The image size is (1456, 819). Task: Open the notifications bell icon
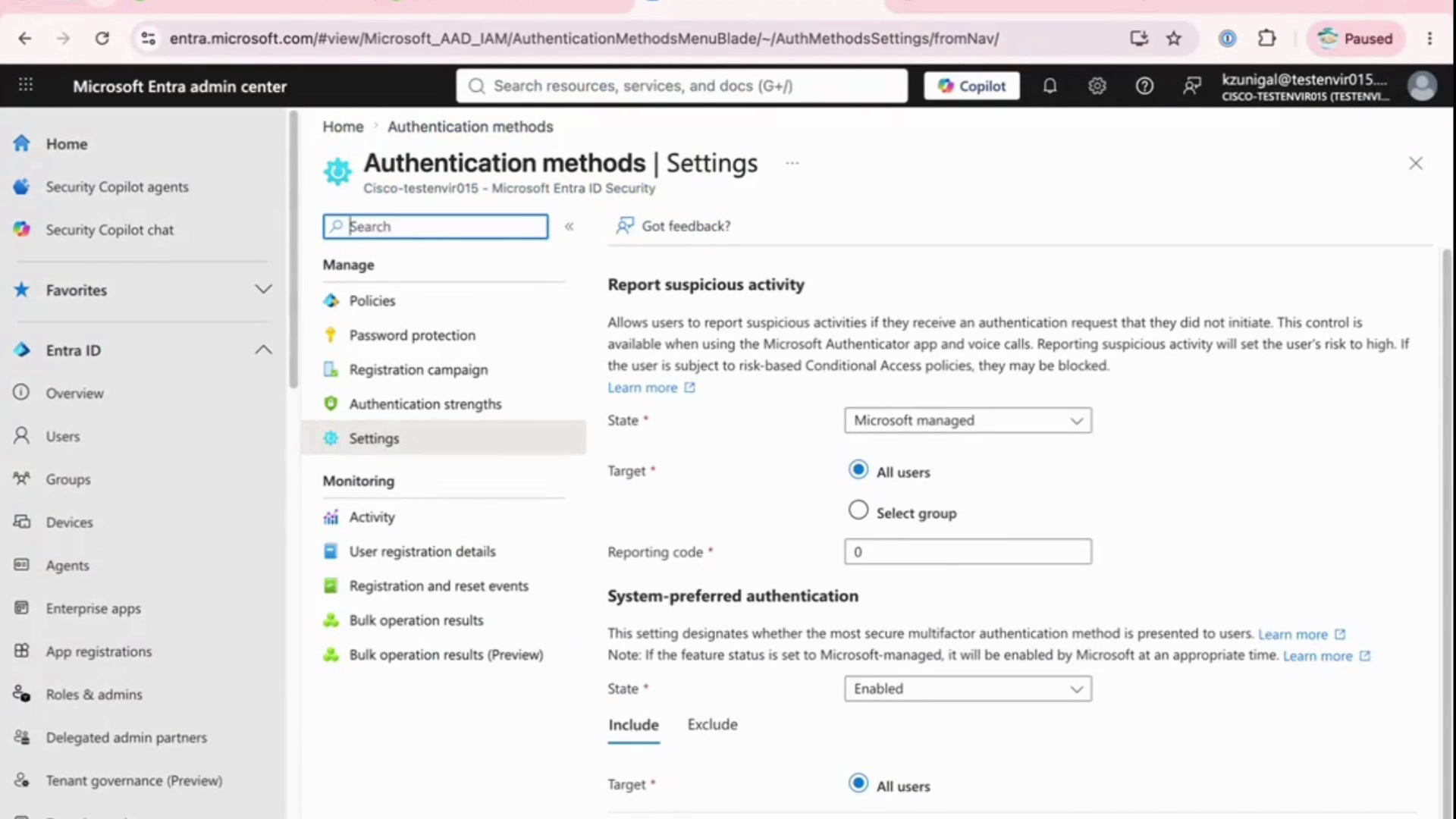pyautogui.click(x=1050, y=86)
